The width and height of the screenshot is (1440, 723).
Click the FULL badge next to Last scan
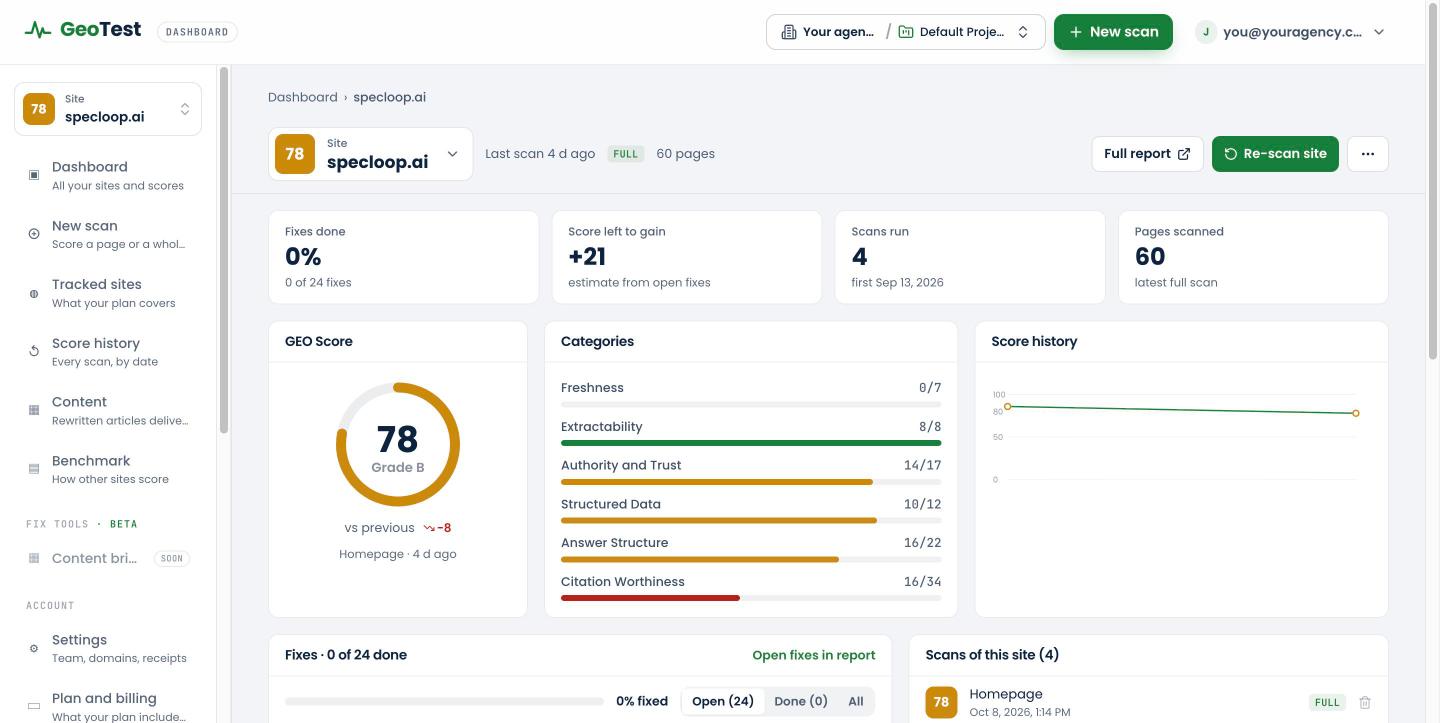626,154
